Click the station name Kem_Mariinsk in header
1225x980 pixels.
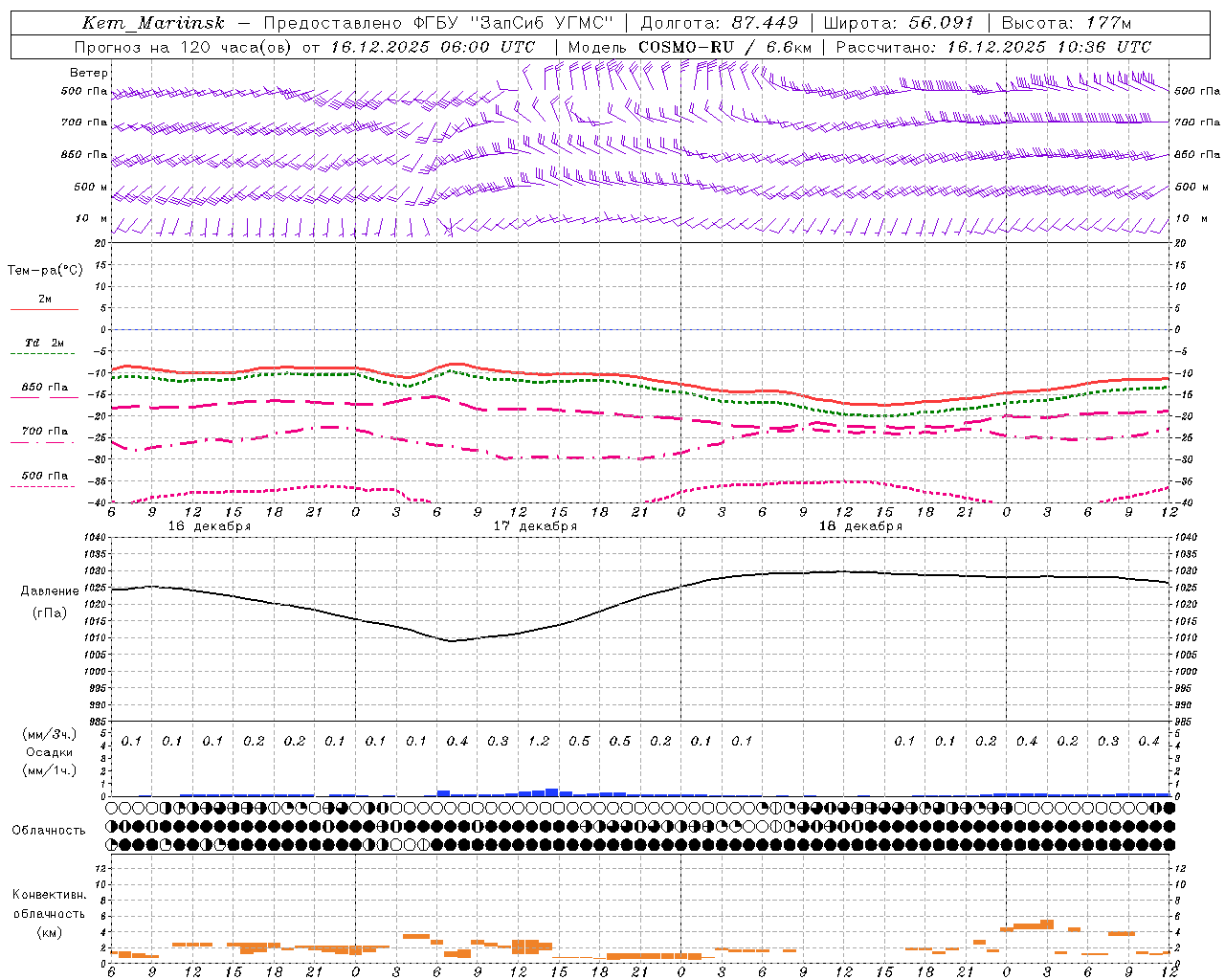153,23
